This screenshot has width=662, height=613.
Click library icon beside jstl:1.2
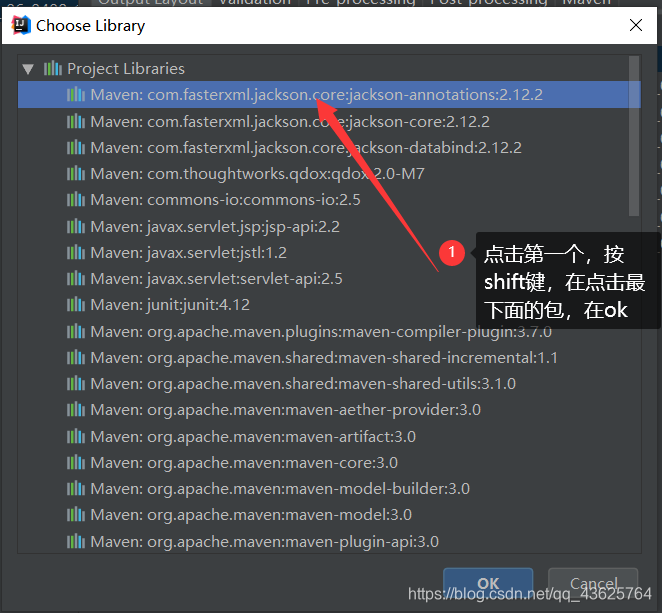click(x=76, y=253)
